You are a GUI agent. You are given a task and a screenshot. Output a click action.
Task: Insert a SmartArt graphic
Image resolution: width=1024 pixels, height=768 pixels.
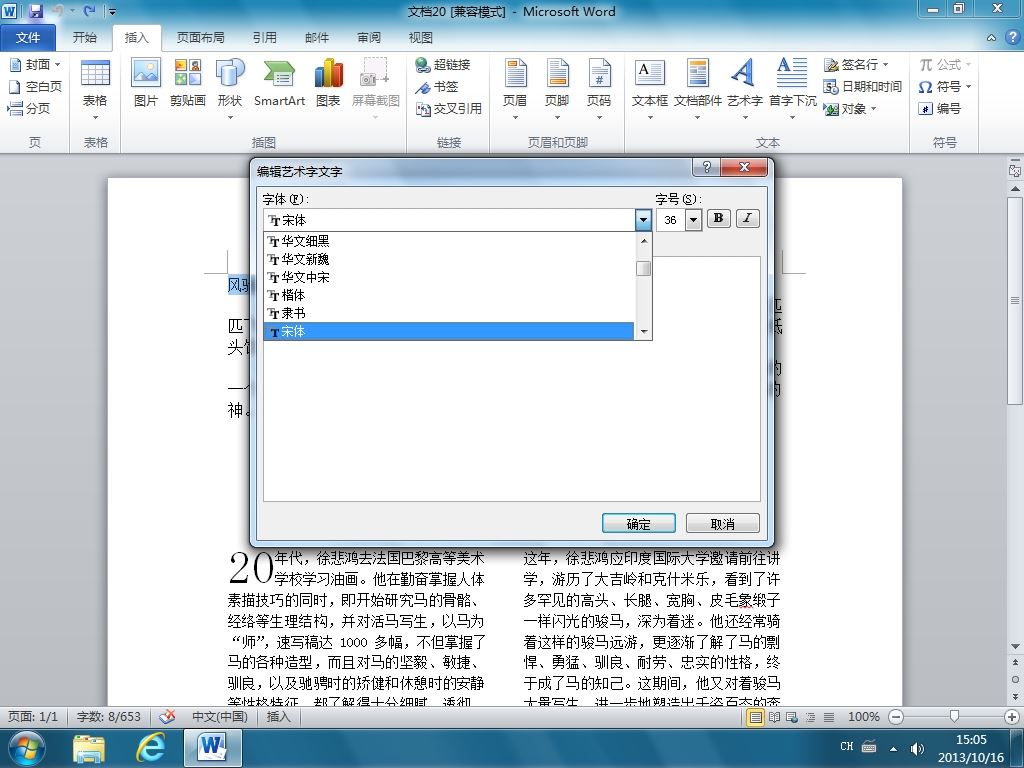pos(280,83)
